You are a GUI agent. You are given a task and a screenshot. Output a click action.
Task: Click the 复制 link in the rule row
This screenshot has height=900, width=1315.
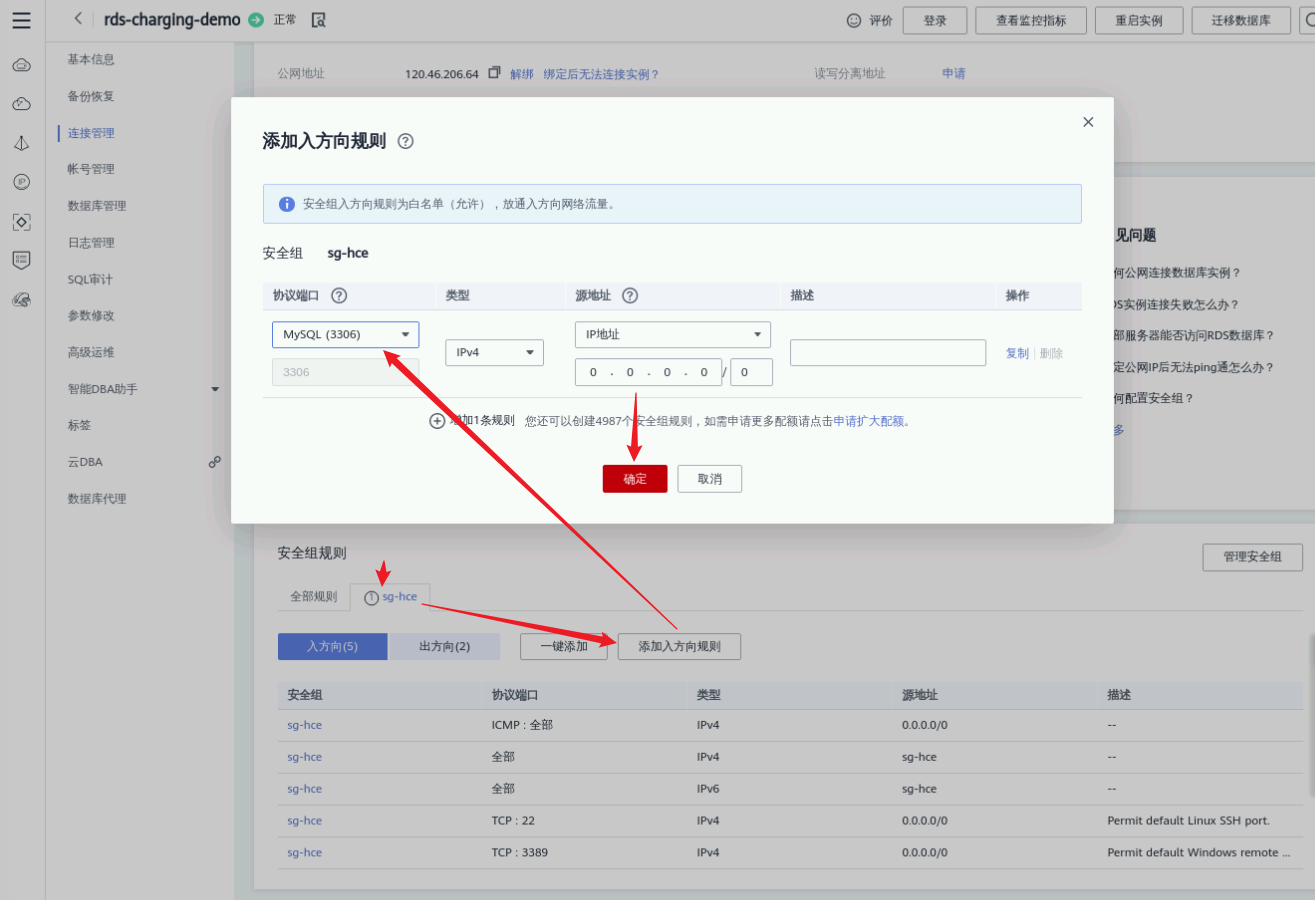[x=1017, y=353]
